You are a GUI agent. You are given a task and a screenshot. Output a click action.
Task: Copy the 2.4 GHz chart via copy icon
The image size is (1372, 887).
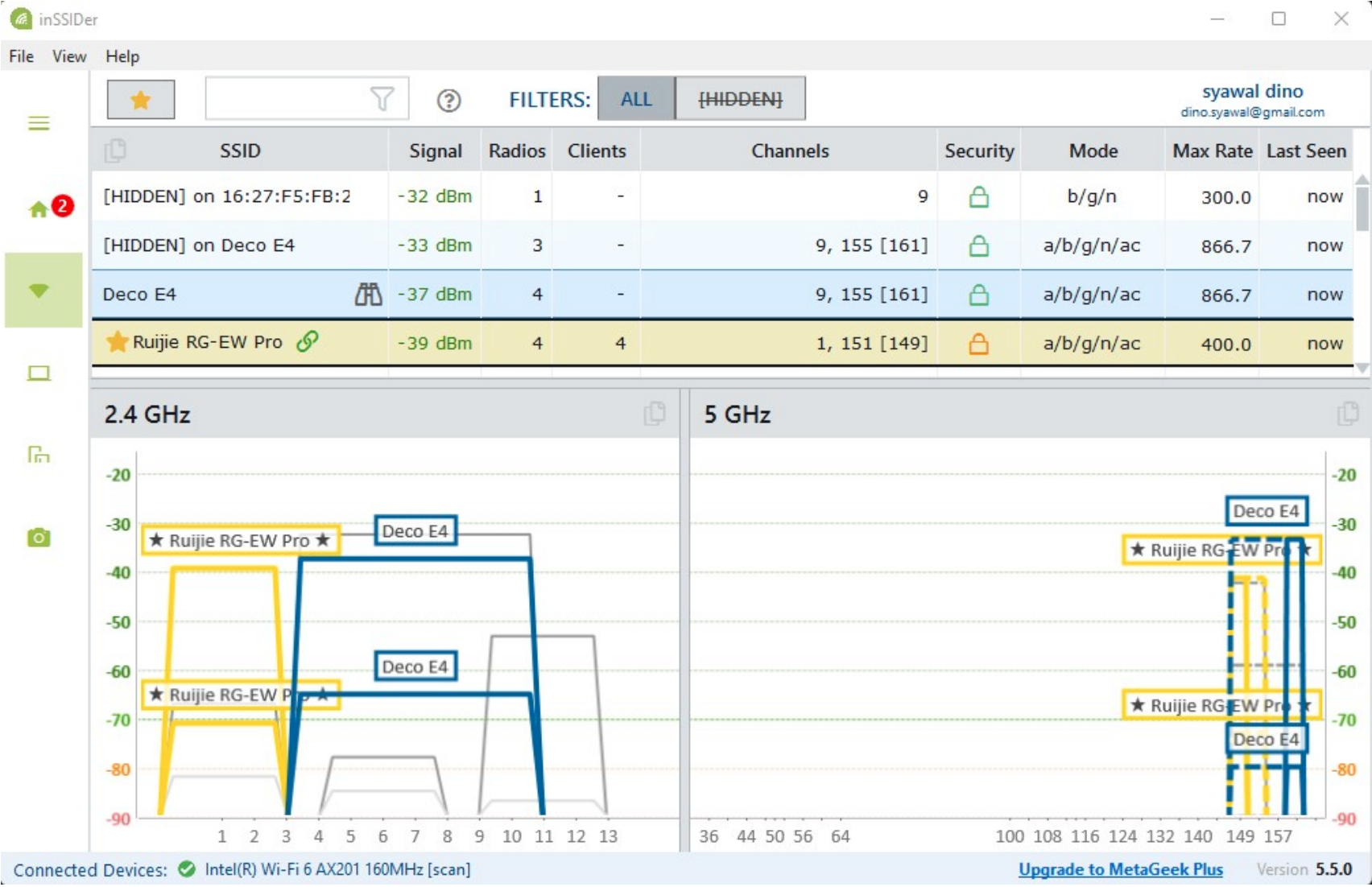click(655, 414)
